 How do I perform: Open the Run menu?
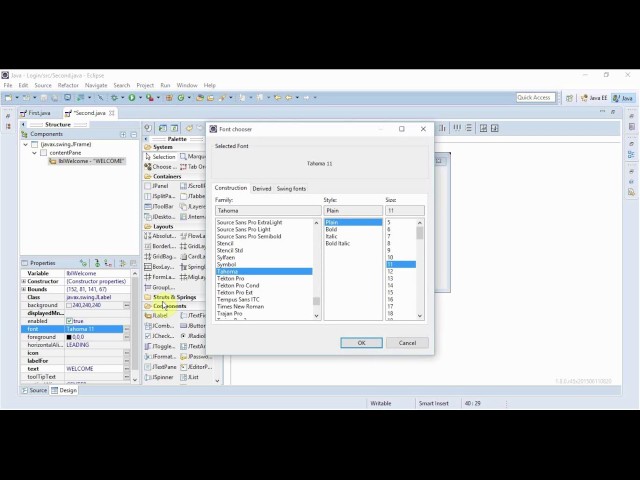[x=165, y=85]
